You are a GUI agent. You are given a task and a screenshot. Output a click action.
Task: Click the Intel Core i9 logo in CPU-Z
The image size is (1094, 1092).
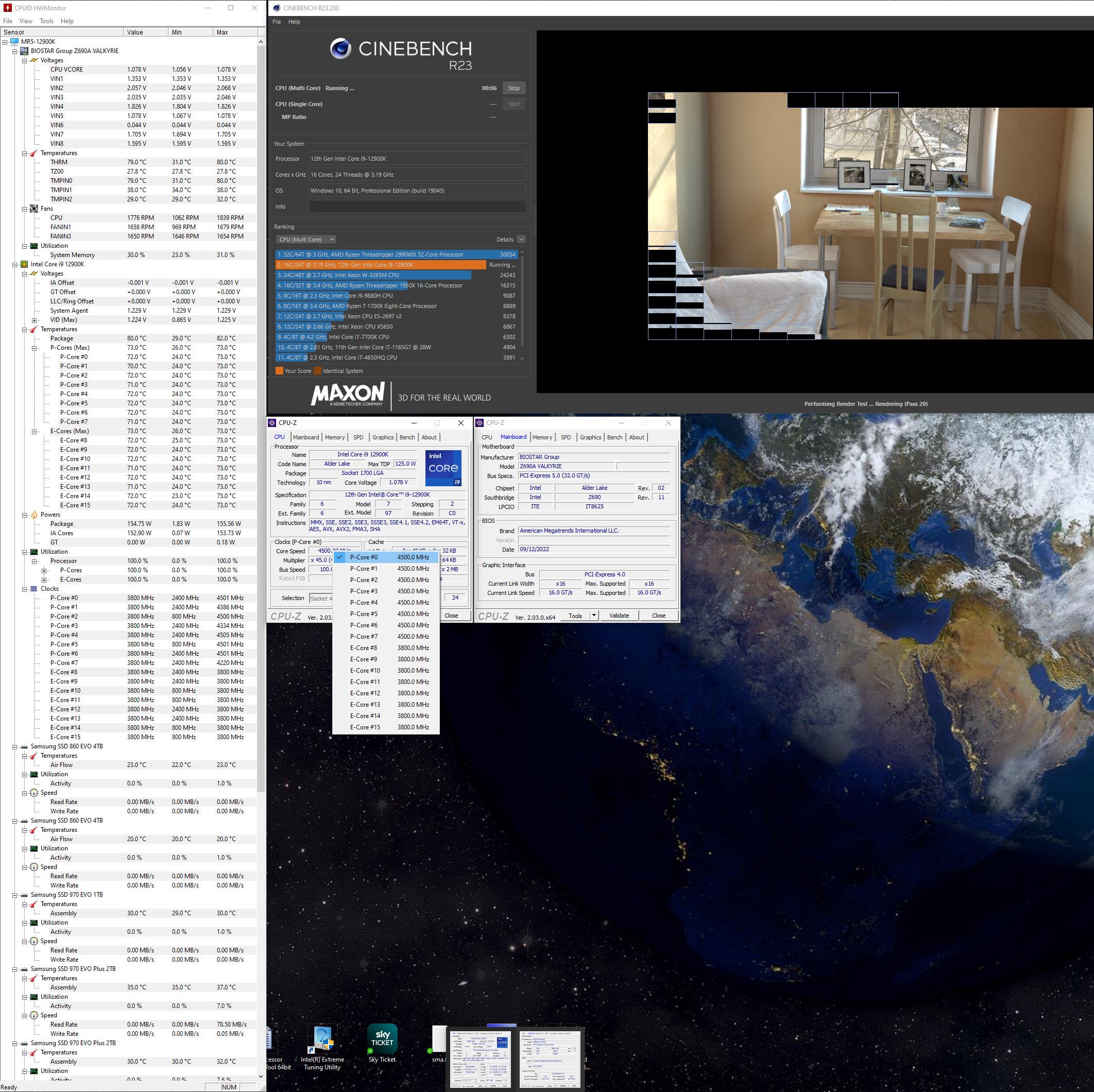(443, 468)
